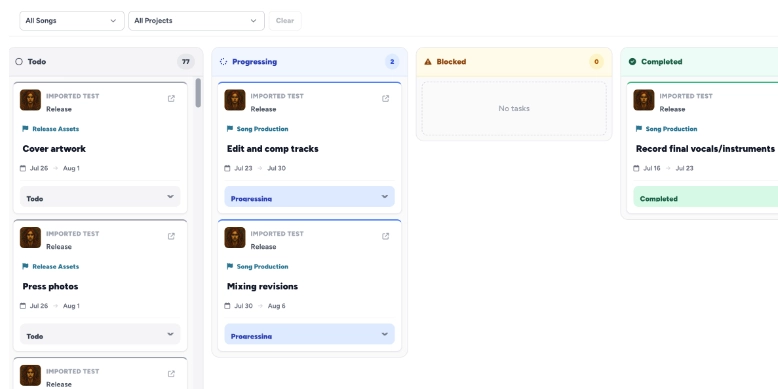
Task: Click Release subtitle on Press photos card
Action: [x=59, y=247]
